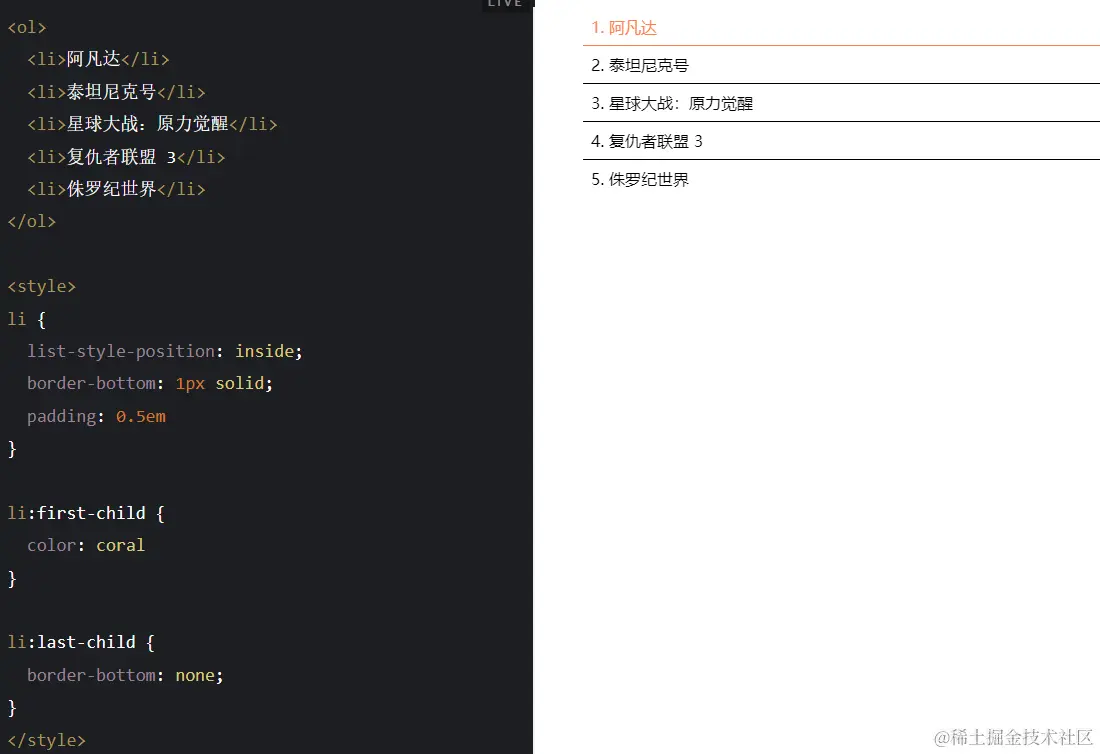Click list item 复仇者联盟 3 in preview
This screenshot has height=754, width=1100.
point(841,141)
